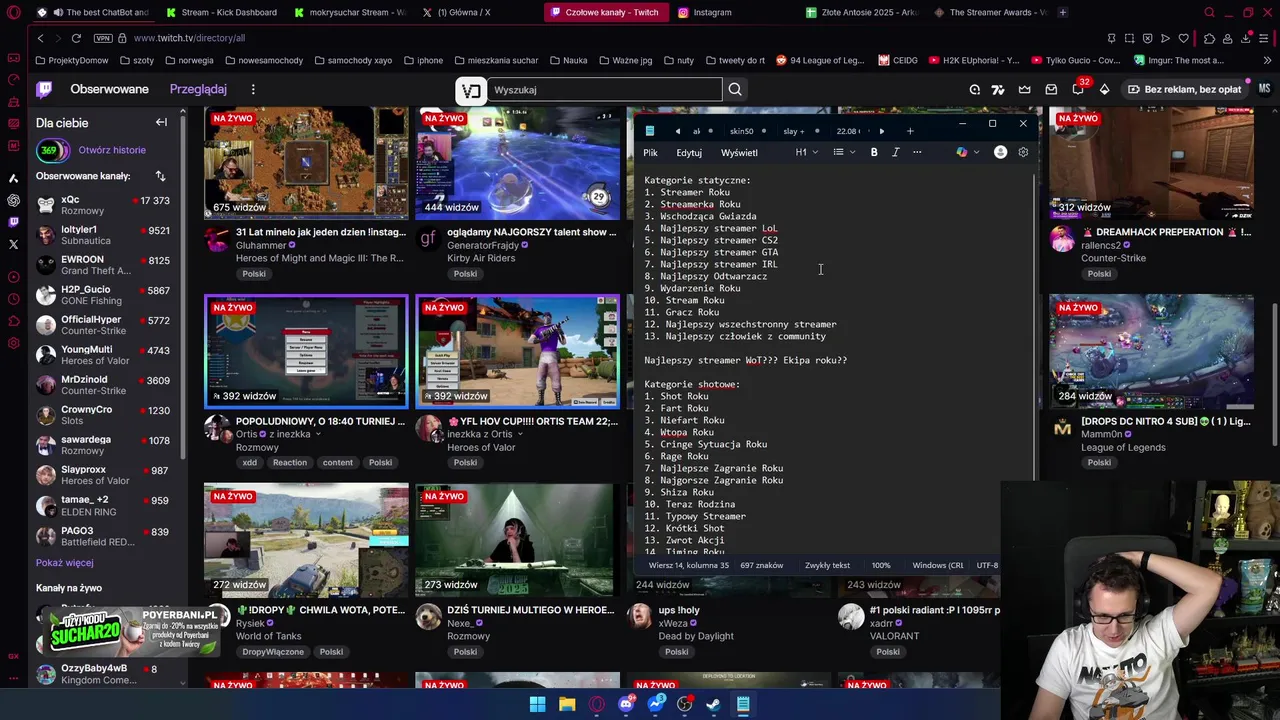Click the Twitch search magnifier button
Viewport: 1280px width, 720px height.
(x=735, y=90)
